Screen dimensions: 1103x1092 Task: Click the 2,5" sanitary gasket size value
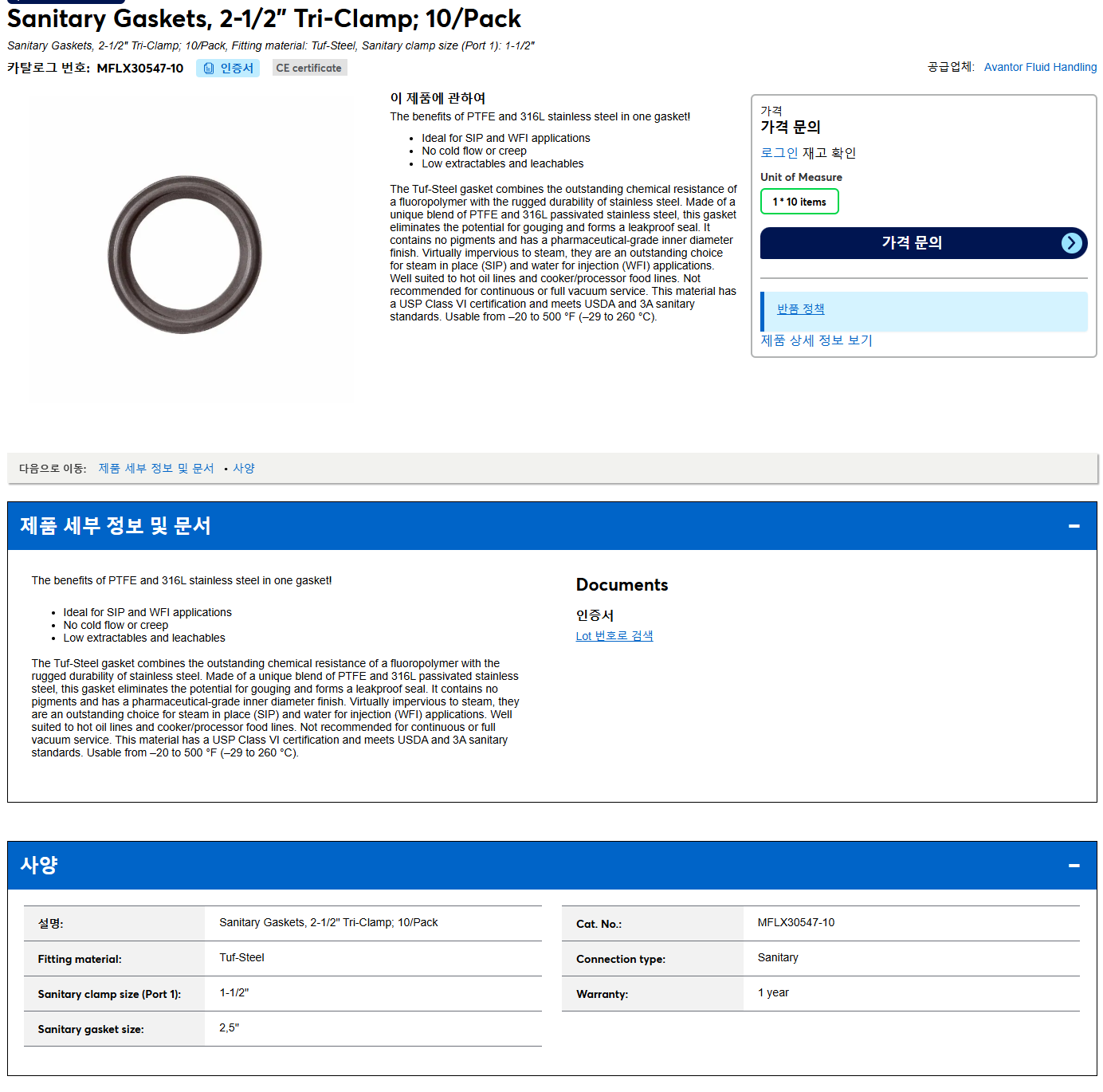click(x=229, y=1028)
